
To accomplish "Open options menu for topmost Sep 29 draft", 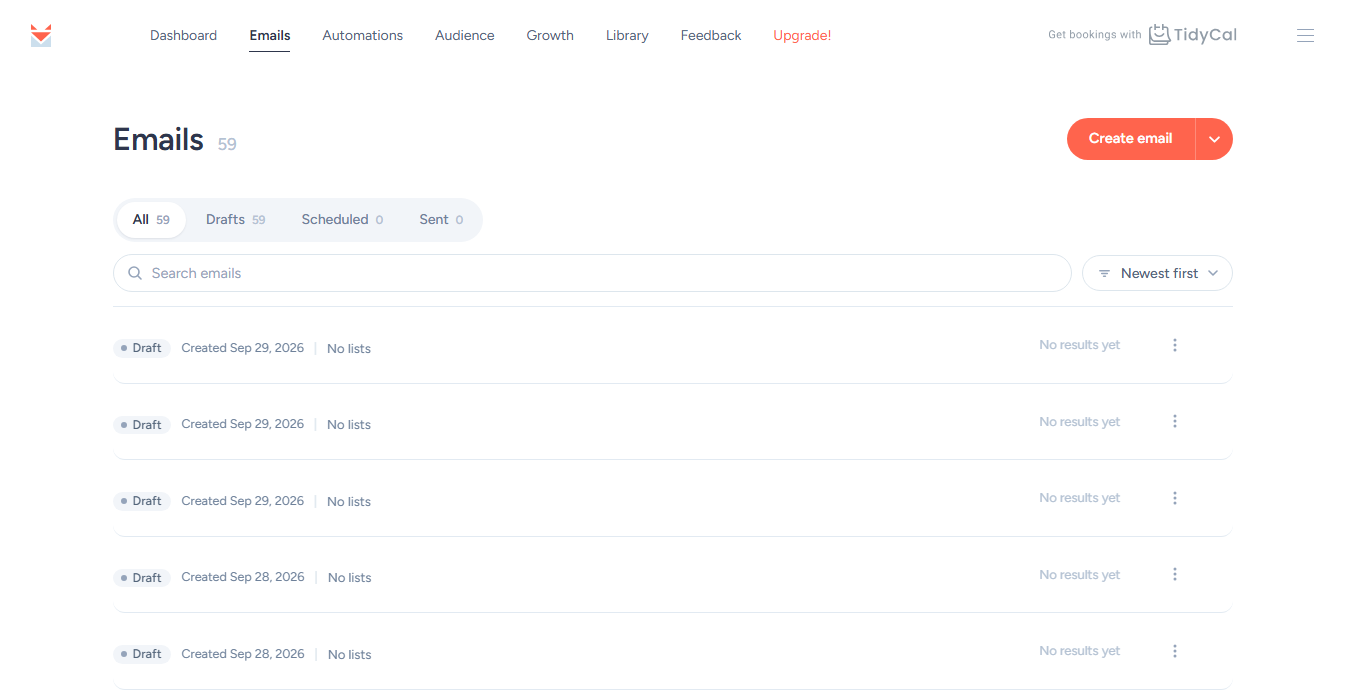I will pos(1175,345).
